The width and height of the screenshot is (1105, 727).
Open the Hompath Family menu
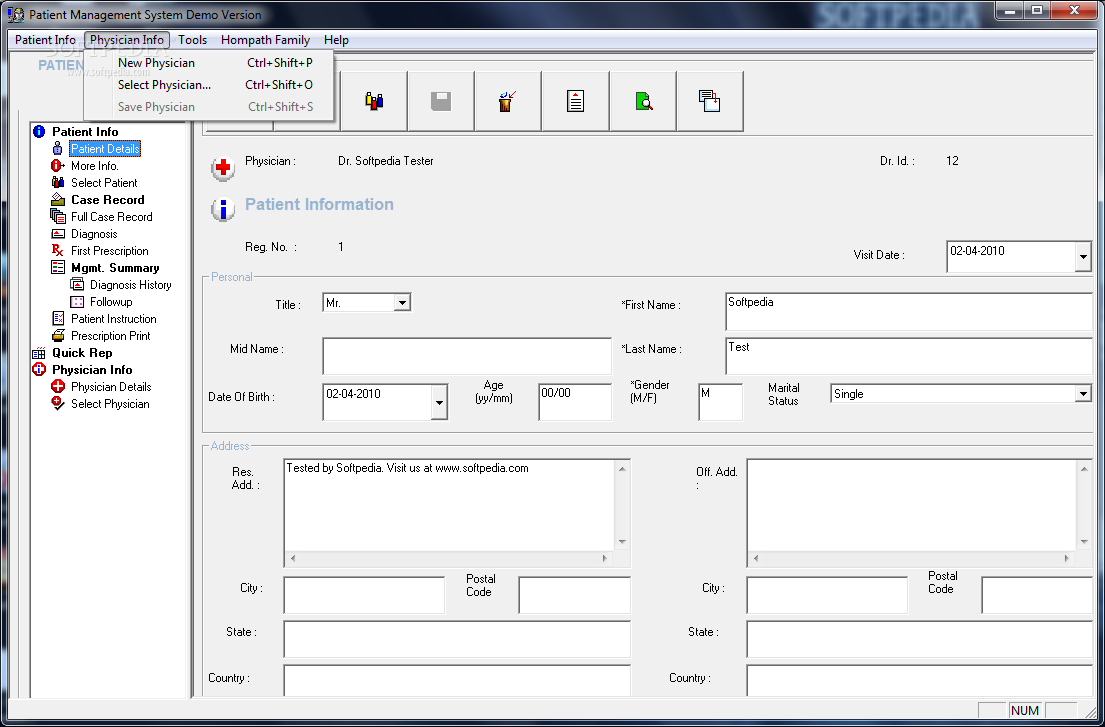click(265, 39)
